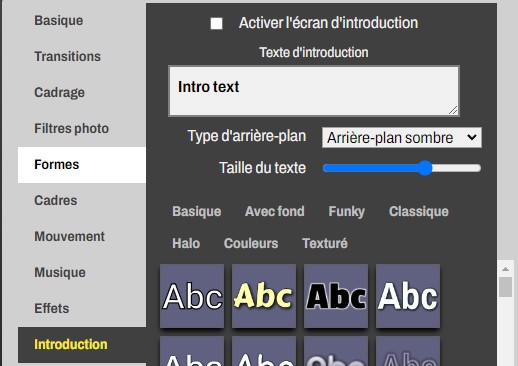Open the Type d'arrière-plan dropdown
This screenshot has height=366, width=518.
click(402, 137)
